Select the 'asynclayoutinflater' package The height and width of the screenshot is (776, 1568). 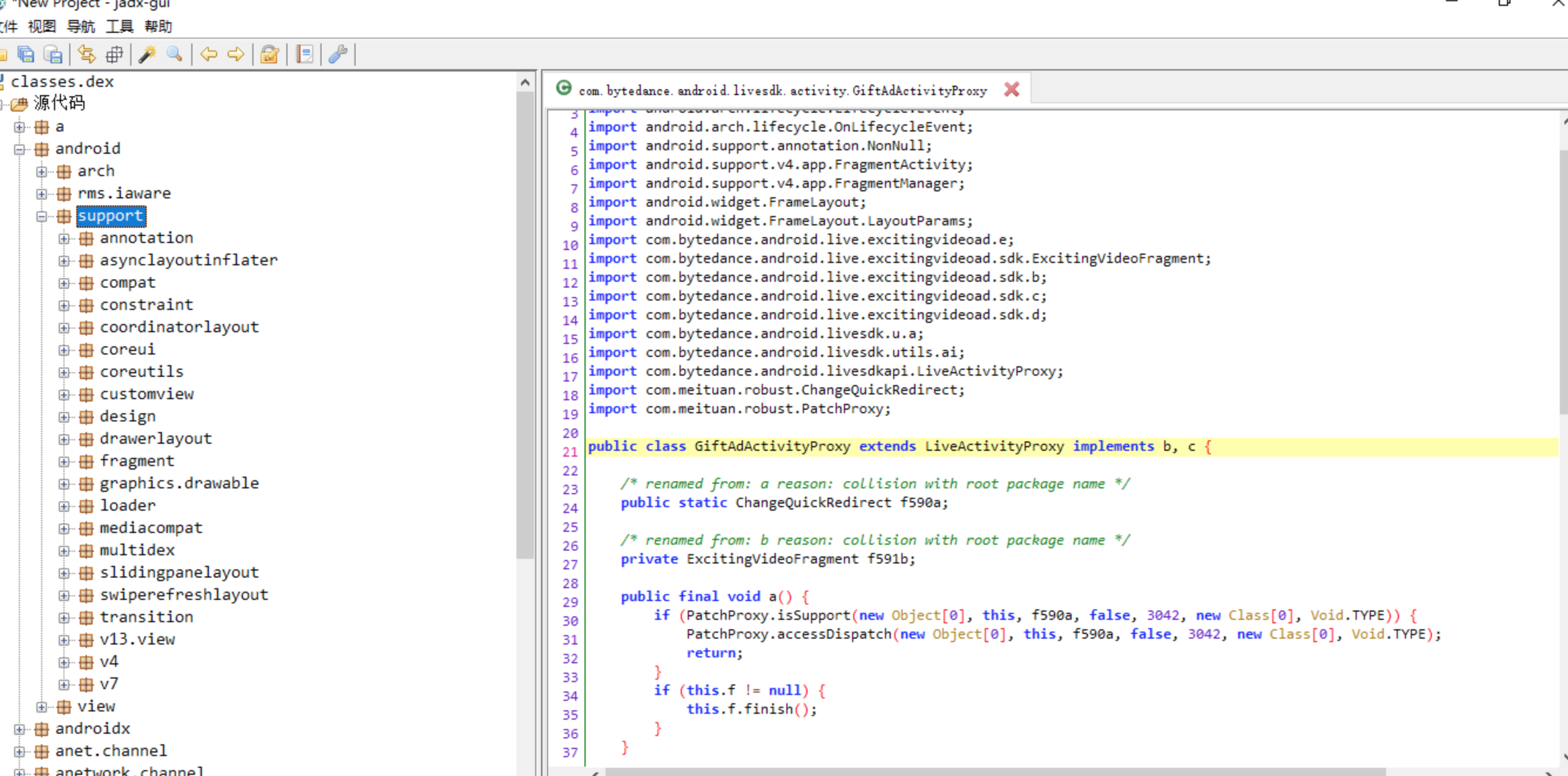189,261
